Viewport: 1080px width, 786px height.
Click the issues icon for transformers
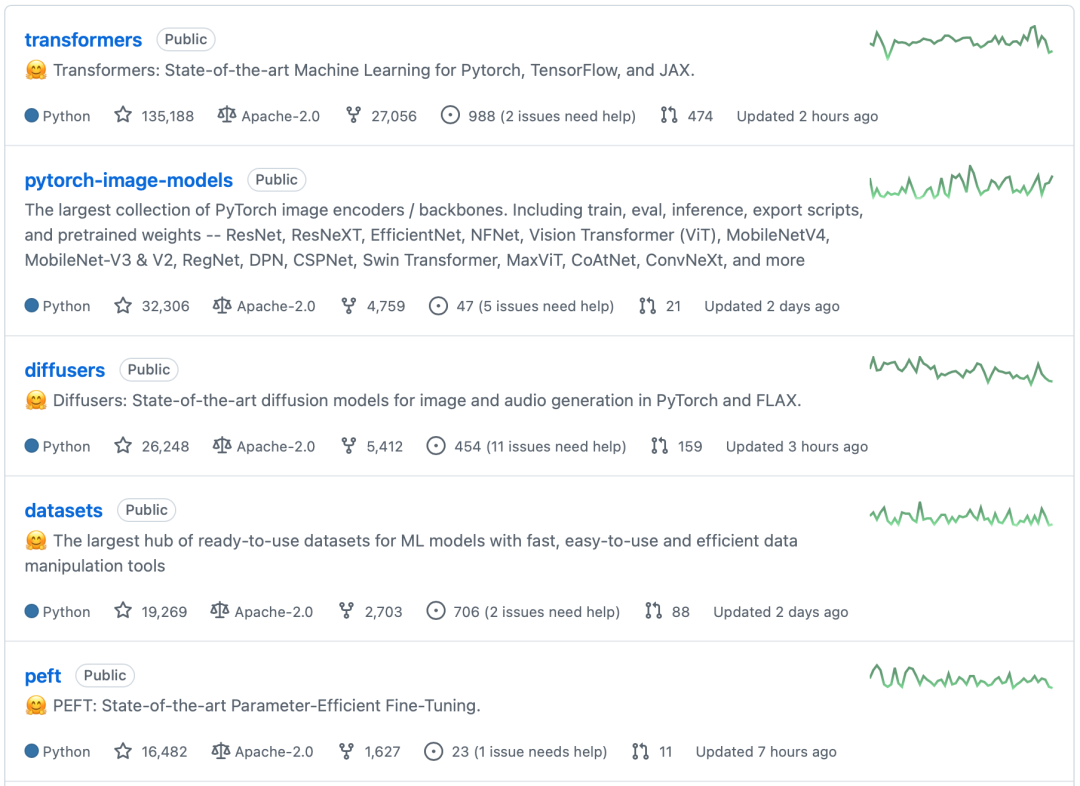tap(450, 115)
